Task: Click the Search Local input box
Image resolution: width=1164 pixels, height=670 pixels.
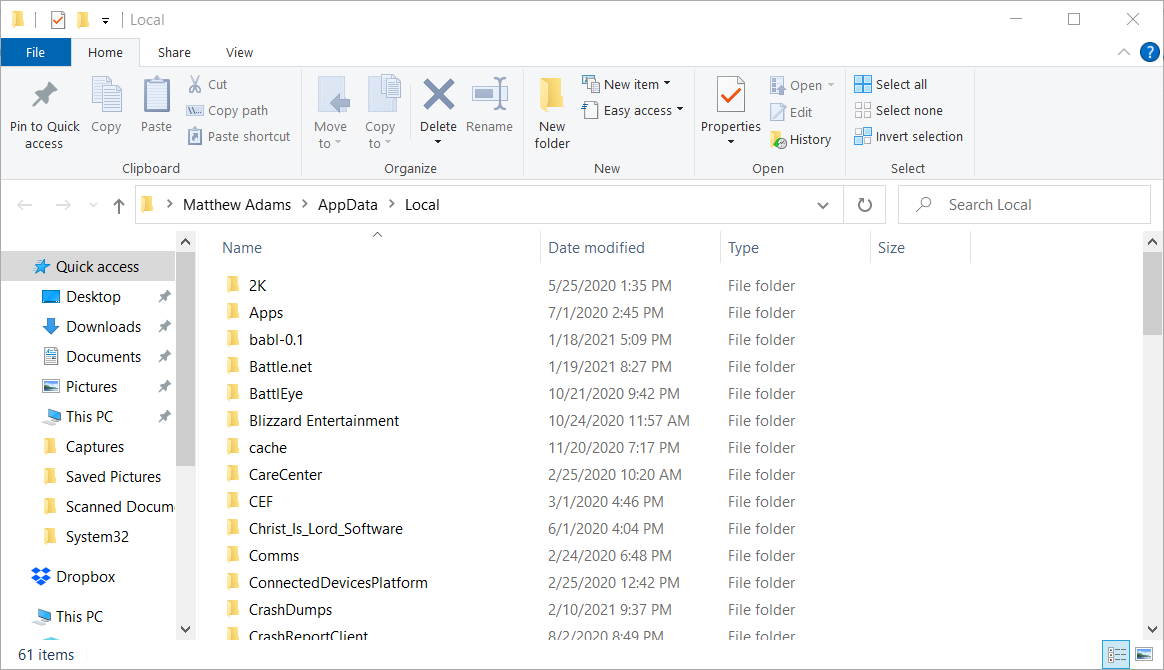Action: pos(1024,205)
